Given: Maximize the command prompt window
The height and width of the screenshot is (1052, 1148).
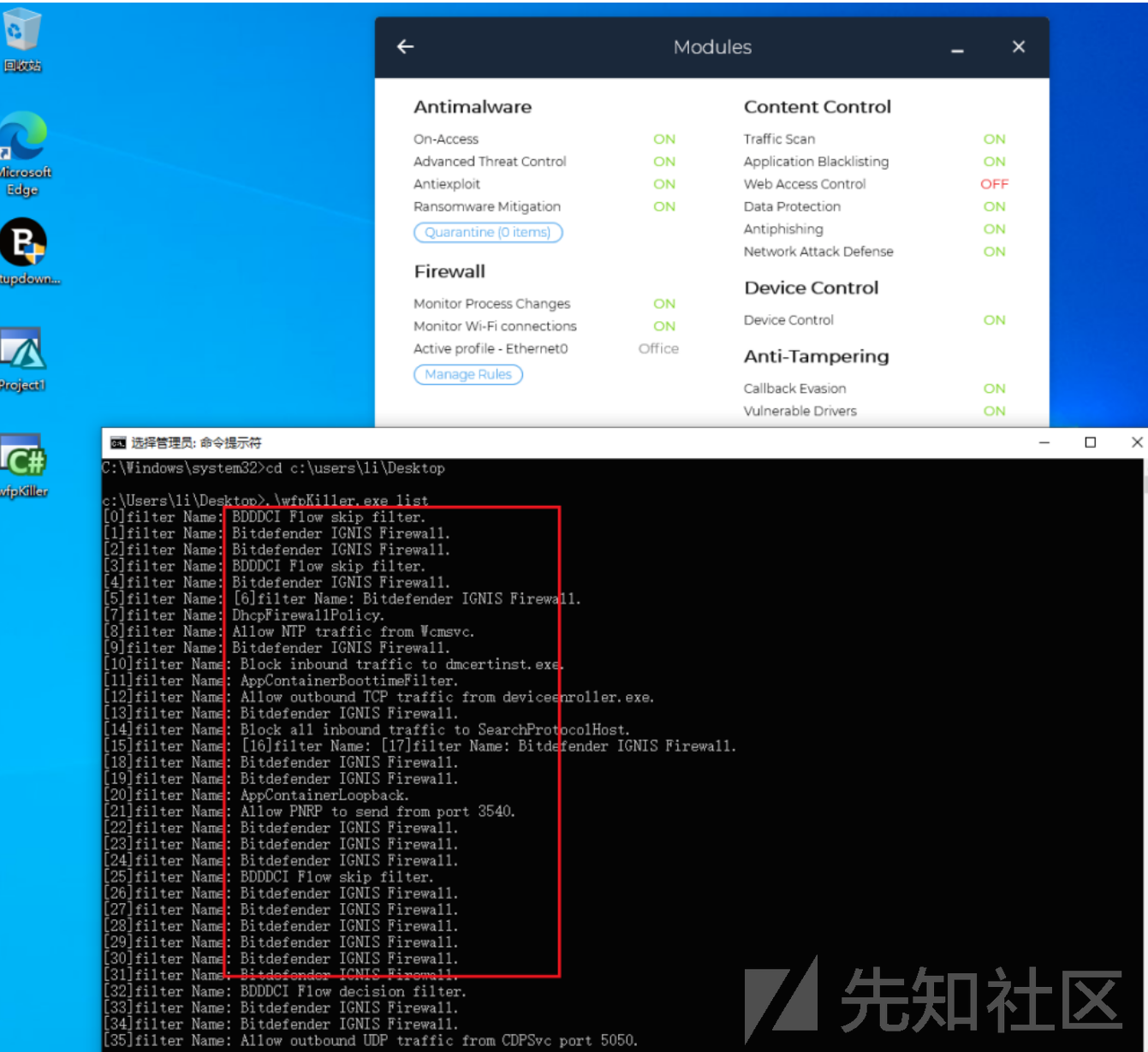Looking at the screenshot, I should [1091, 443].
